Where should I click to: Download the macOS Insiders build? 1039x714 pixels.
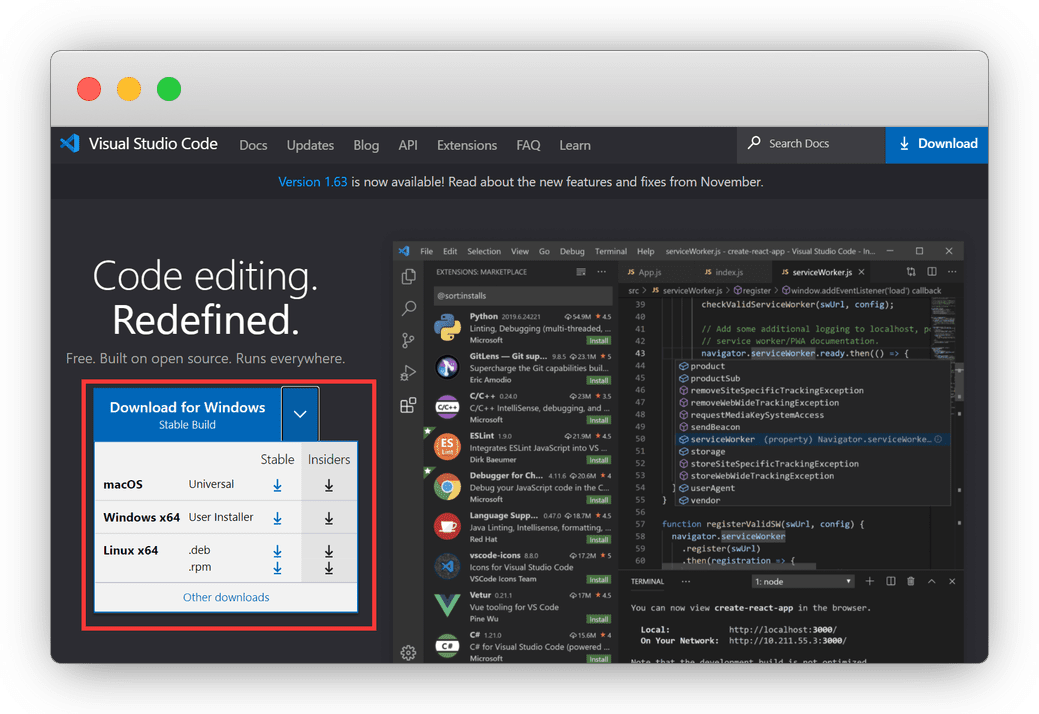[329, 485]
